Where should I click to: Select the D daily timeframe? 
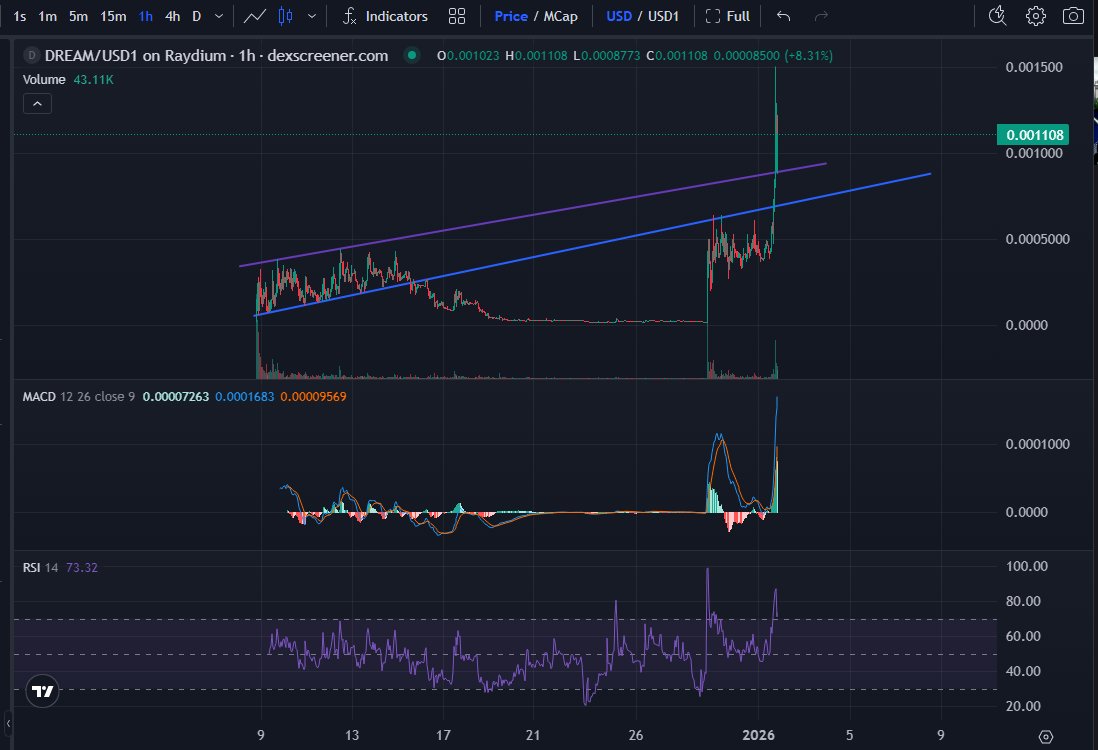197,16
